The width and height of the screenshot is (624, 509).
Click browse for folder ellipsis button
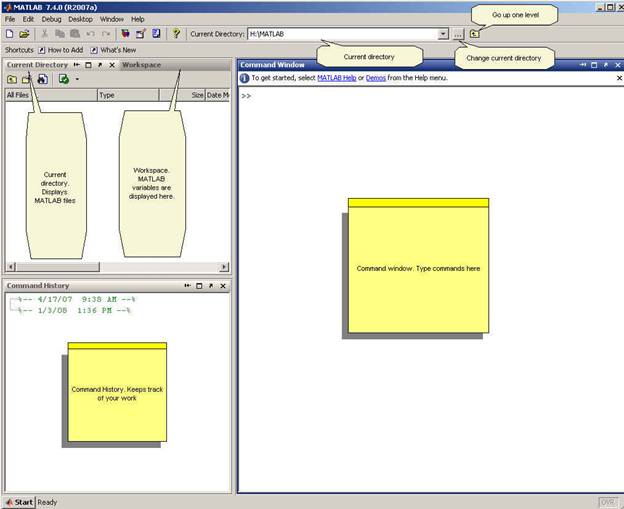[458, 34]
